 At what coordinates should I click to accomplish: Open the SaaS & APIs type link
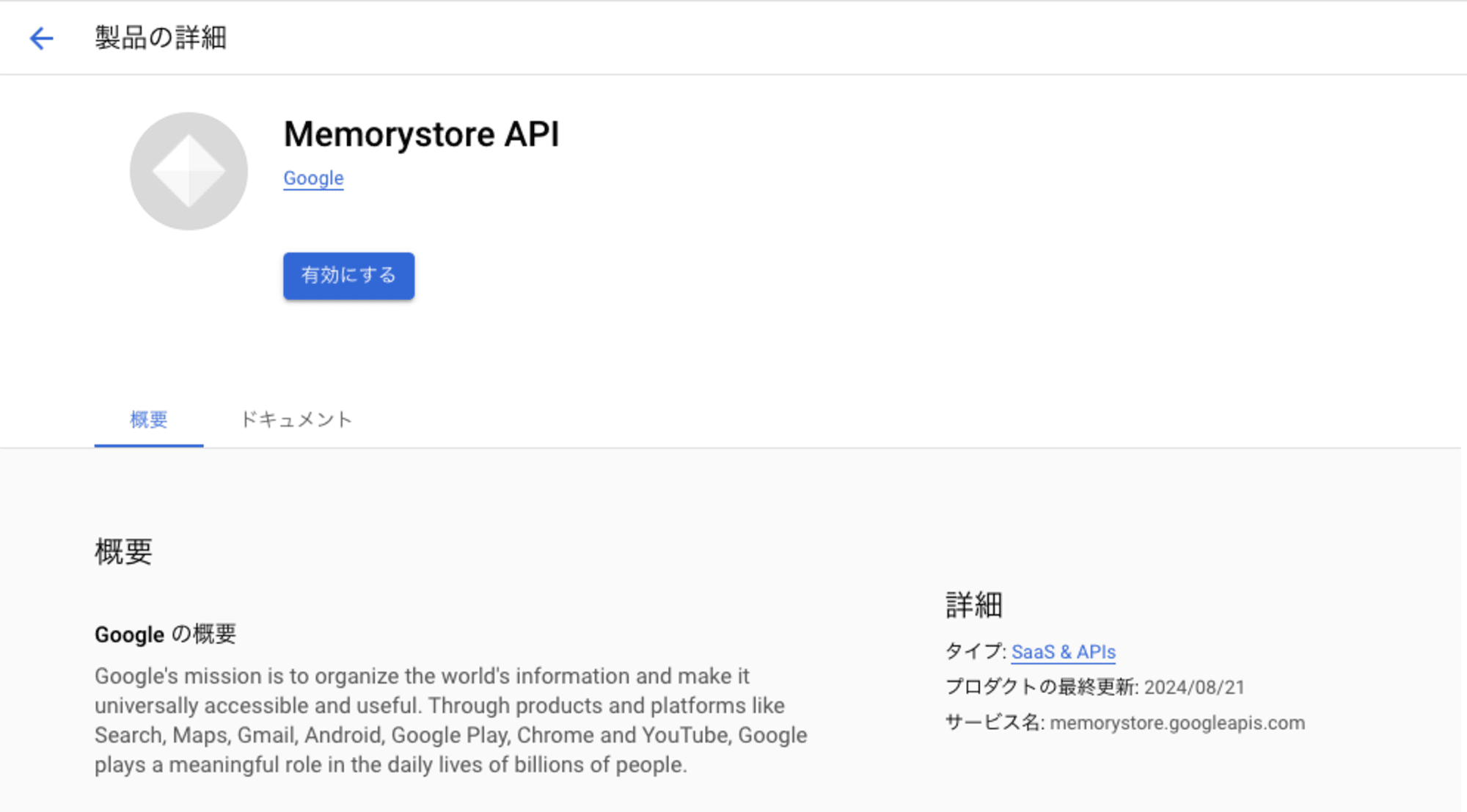pyautogui.click(x=1063, y=651)
